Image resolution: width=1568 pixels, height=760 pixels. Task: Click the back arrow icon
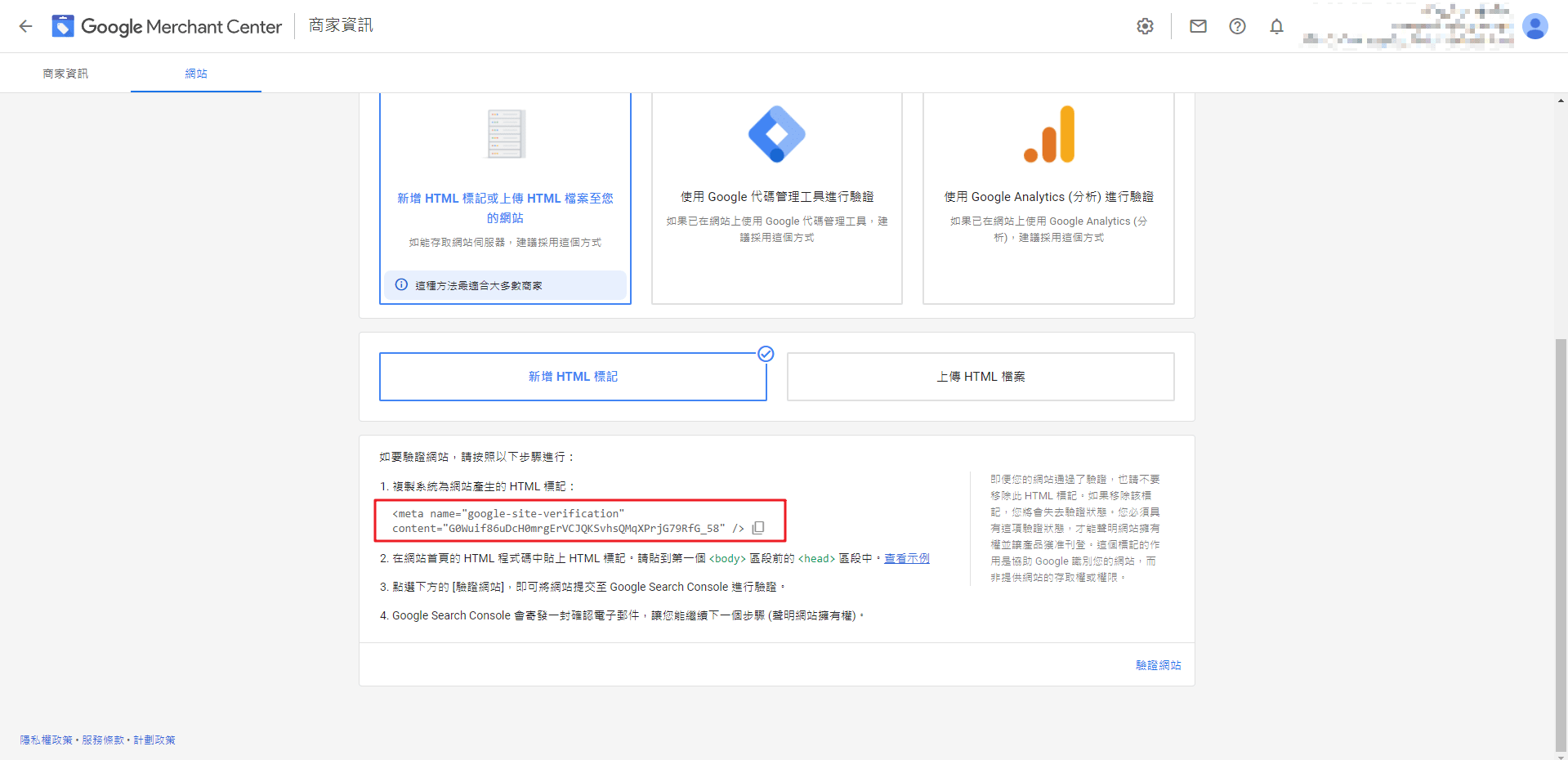point(25,26)
